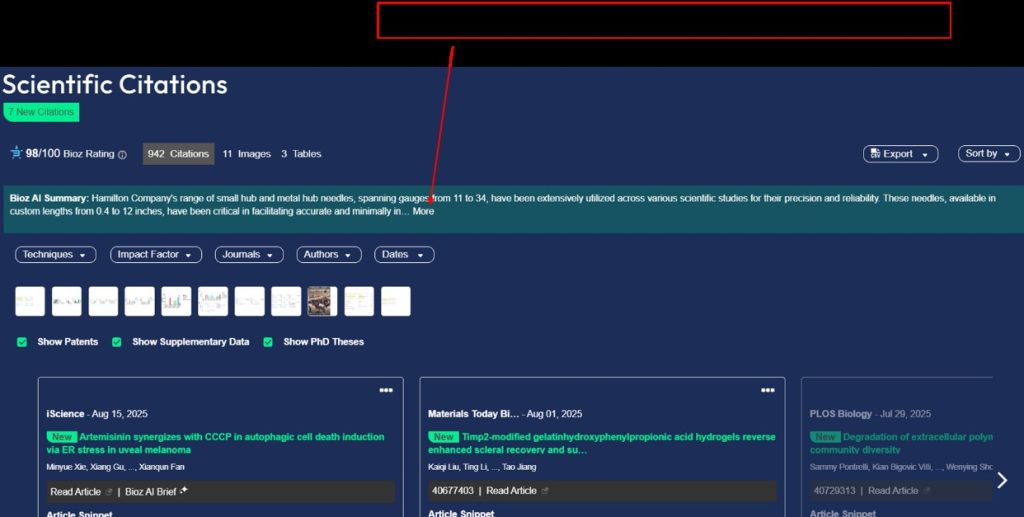Image resolution: width=1024 pixels, height=517 pixels.
Task: Open the brown photo image thumbnail
Action: [x=320, y=301]
